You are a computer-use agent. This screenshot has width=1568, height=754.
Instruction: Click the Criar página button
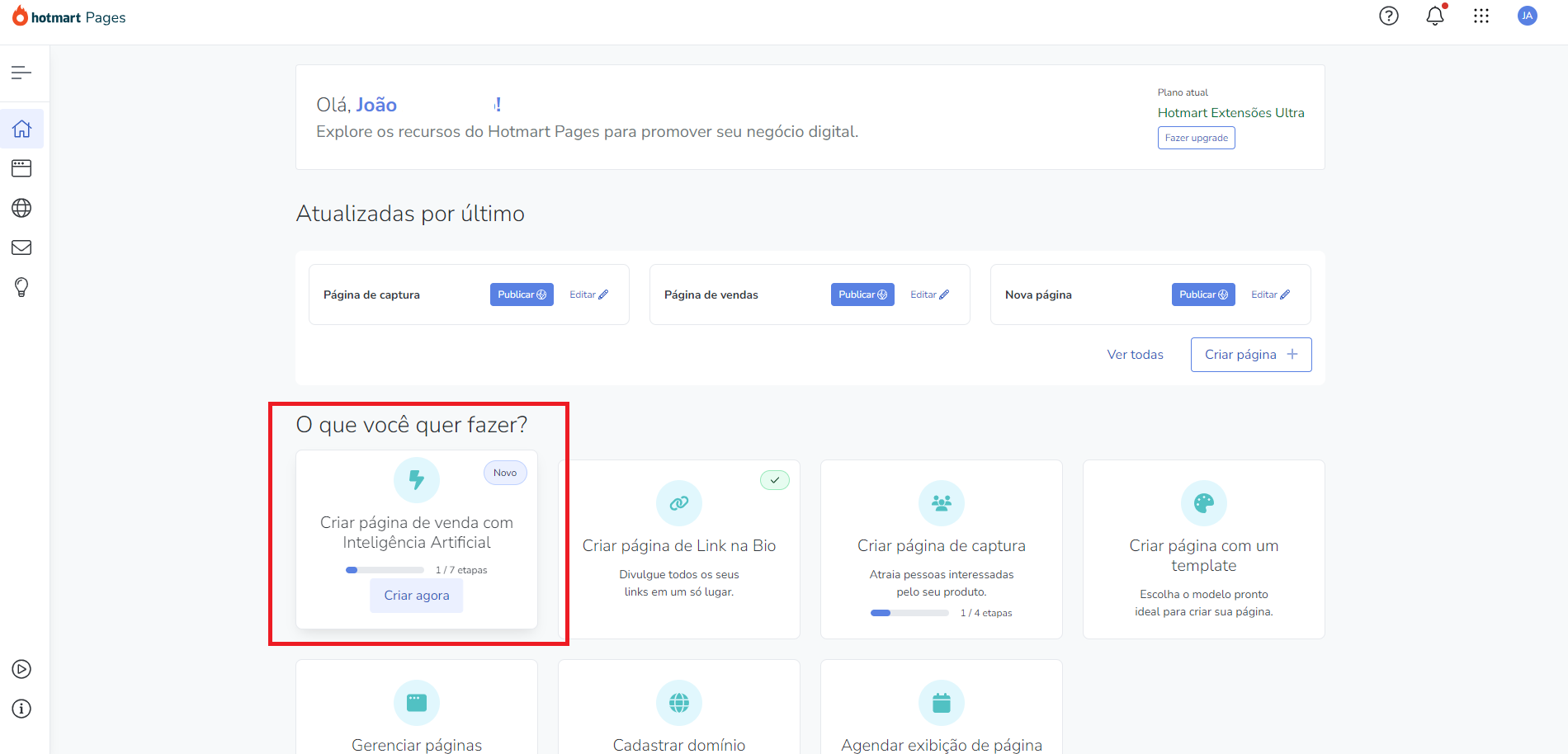tap(1251, 355)
